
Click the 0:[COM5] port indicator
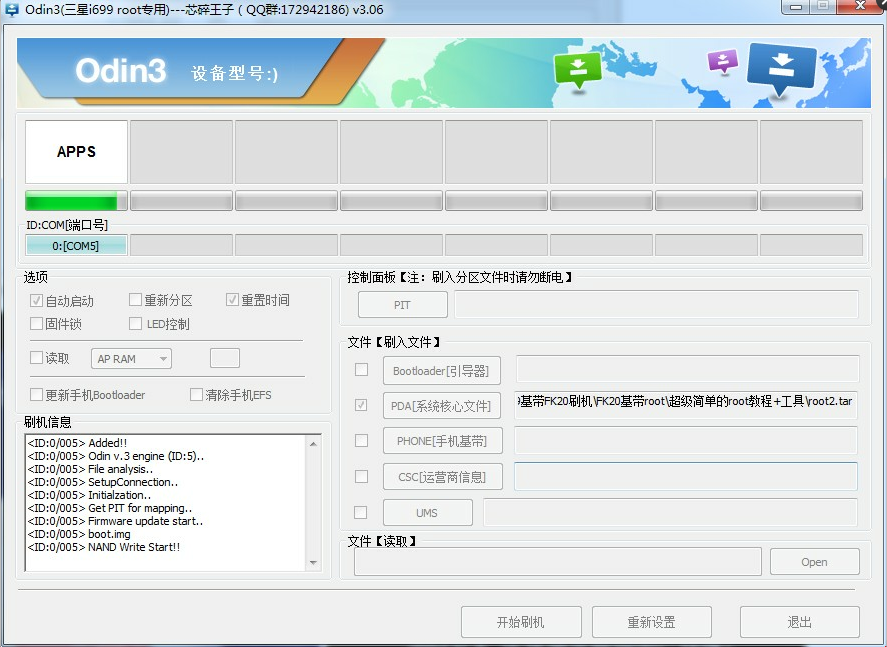(x=76, y=245)
